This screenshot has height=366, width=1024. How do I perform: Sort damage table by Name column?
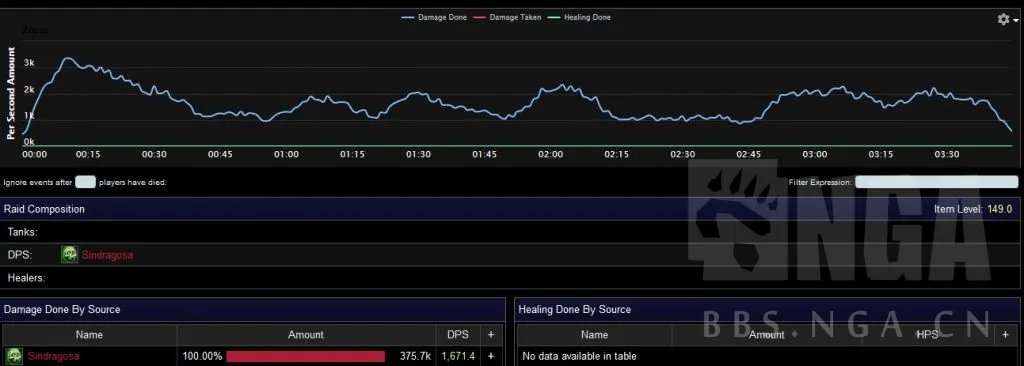click(89, 335)
